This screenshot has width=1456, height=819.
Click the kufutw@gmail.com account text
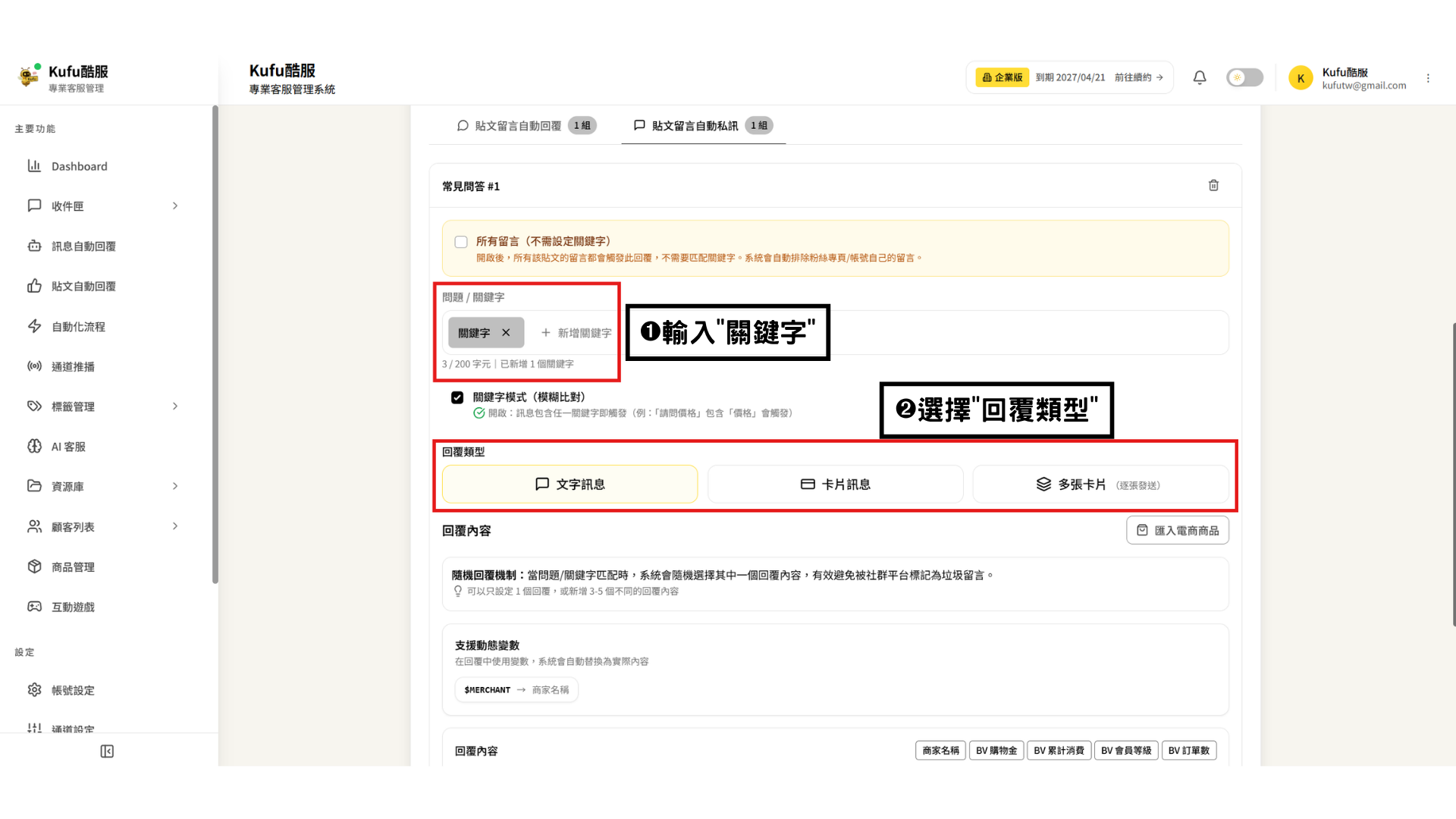pyautogui.click(x=1364, y=86)
